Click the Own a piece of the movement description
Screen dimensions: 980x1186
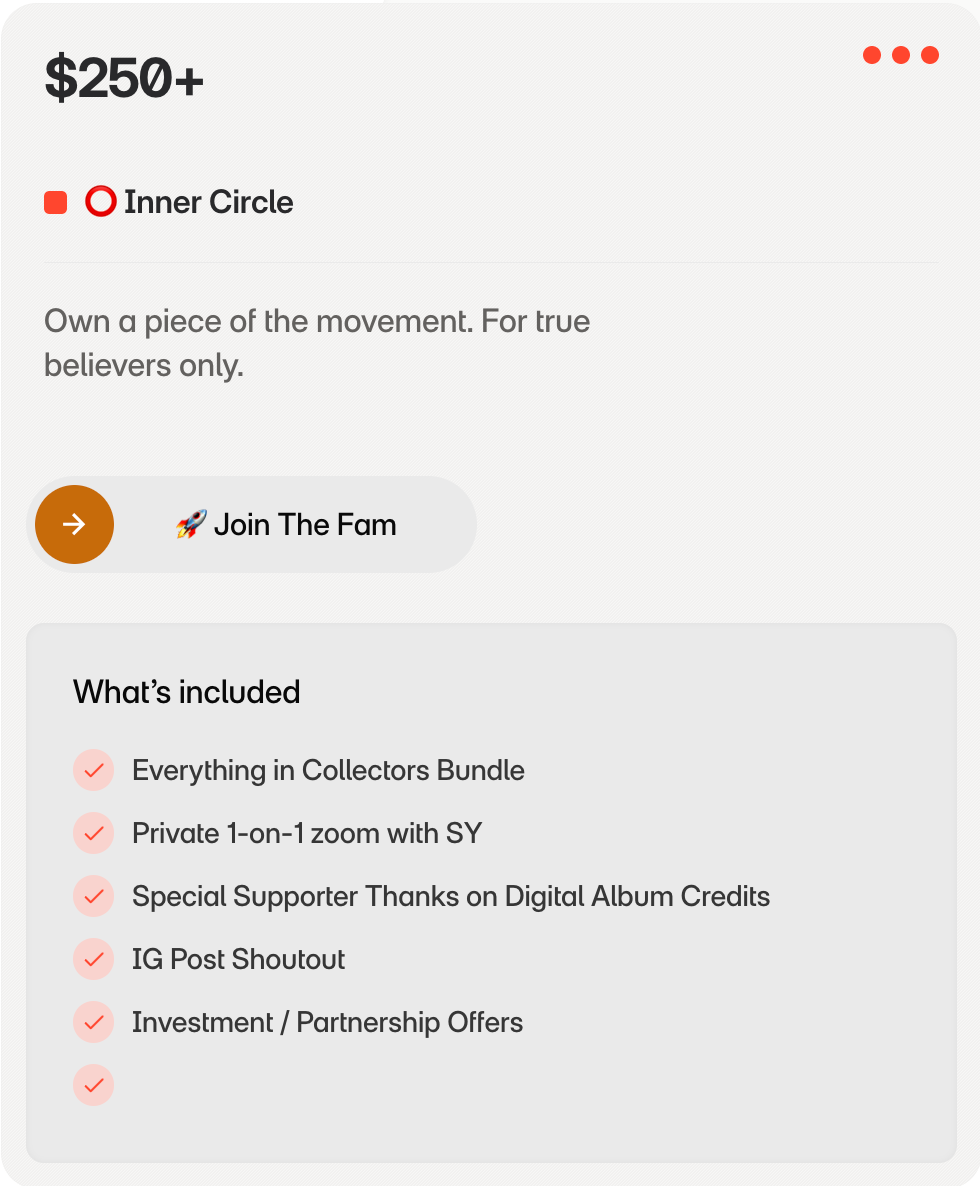tap(317, 343)
